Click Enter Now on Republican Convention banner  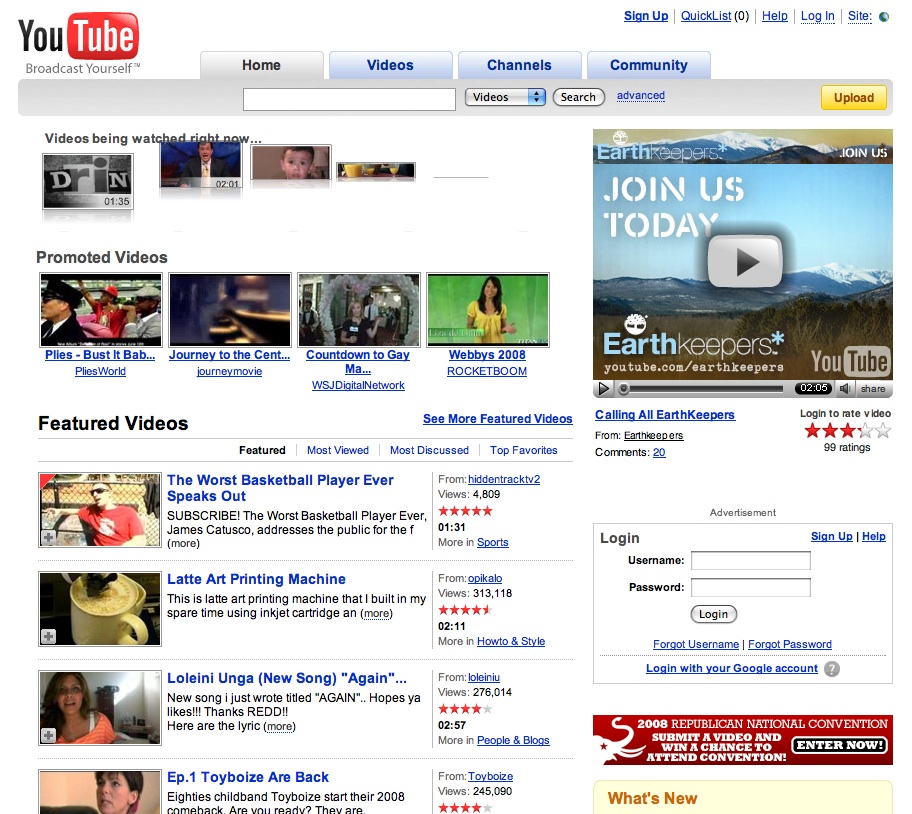839,745
